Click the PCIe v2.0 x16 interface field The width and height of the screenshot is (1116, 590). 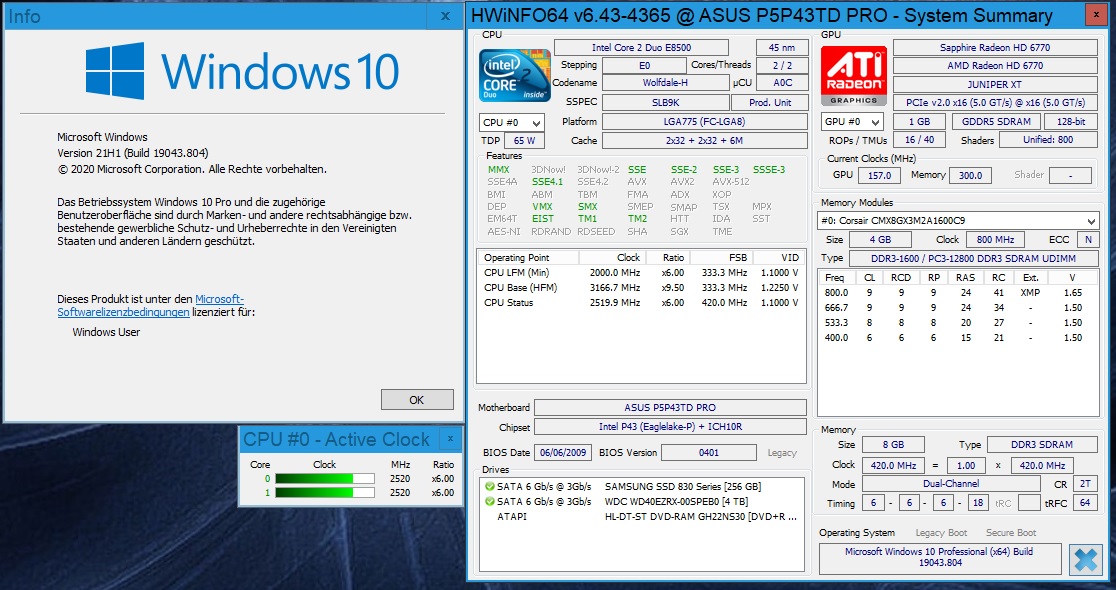pos(995,103)
